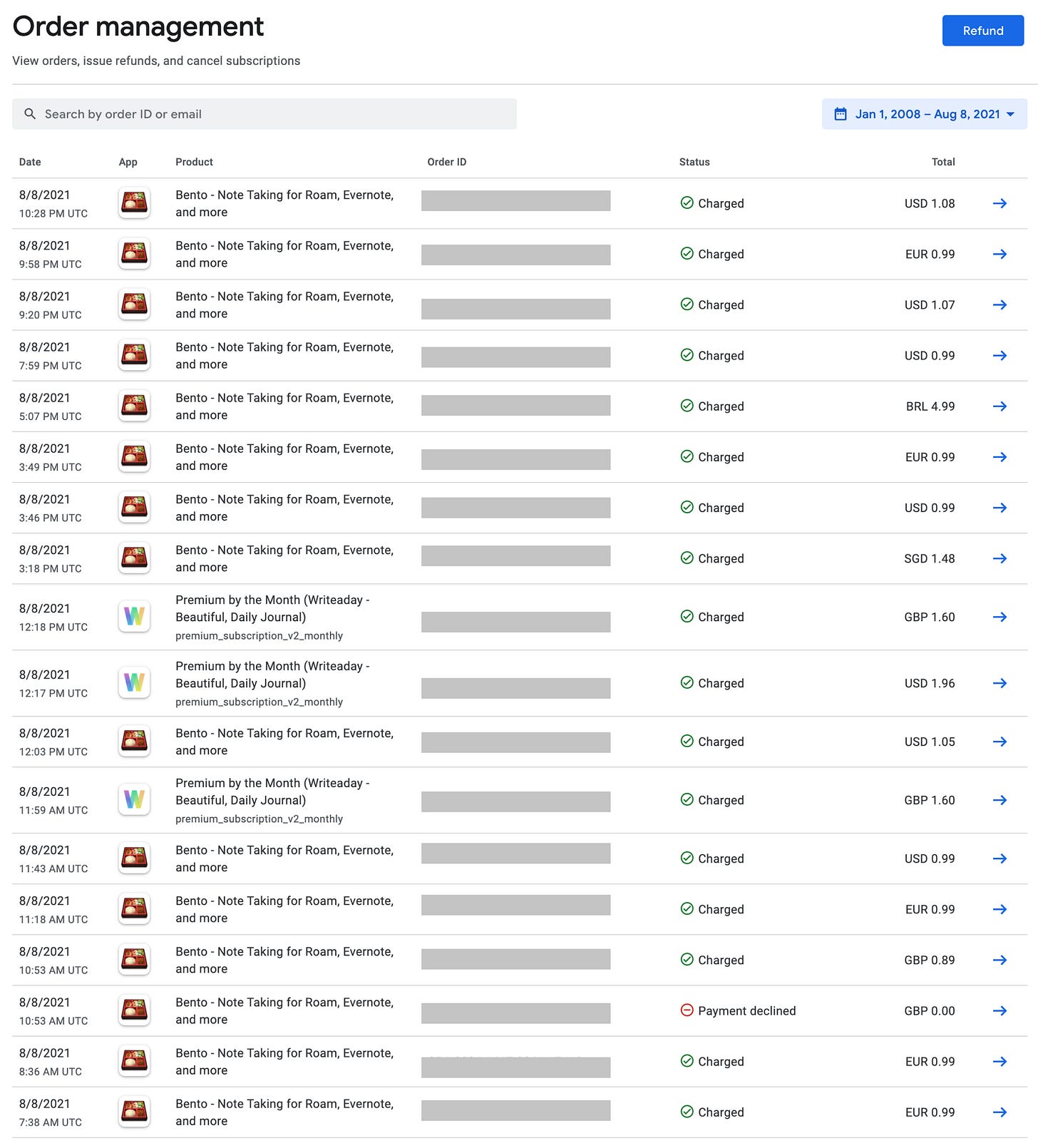Click the 3:18 PM UTC timestamp
This screenshot has height=1148, width=1038.
pos(50,568)
